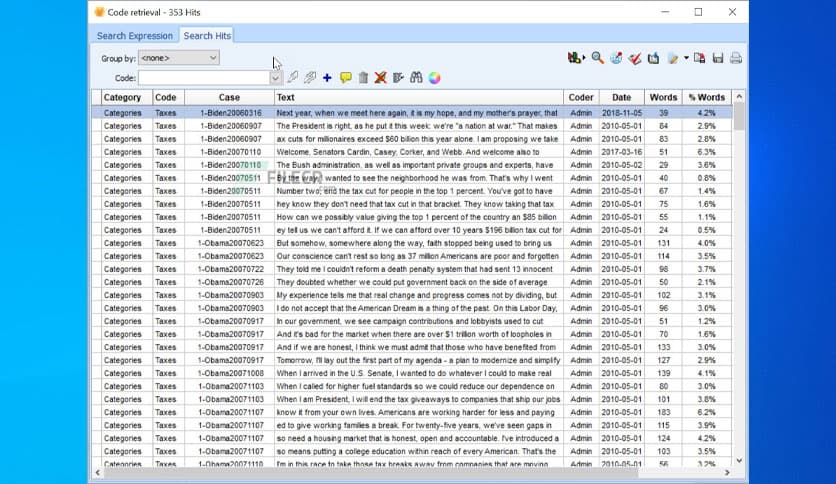
Task: Expand the arrow beside the notepad icon
Action: [x=686, y=58]
